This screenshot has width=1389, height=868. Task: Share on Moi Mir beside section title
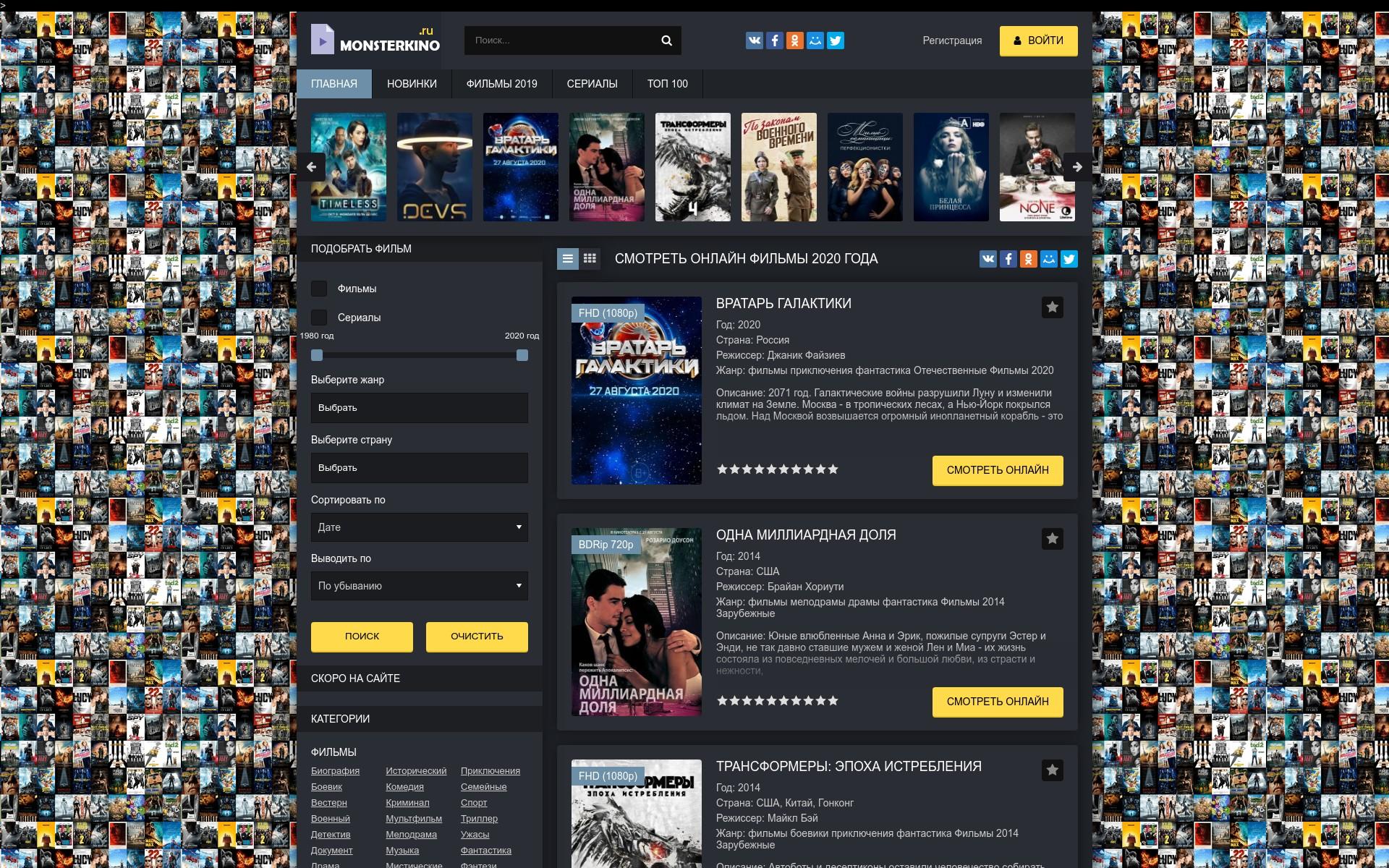(x=1049, y=259)
